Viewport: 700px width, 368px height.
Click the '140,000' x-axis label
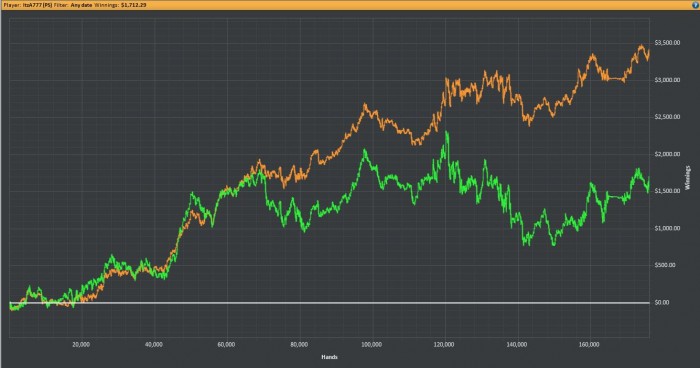[517, 345]
